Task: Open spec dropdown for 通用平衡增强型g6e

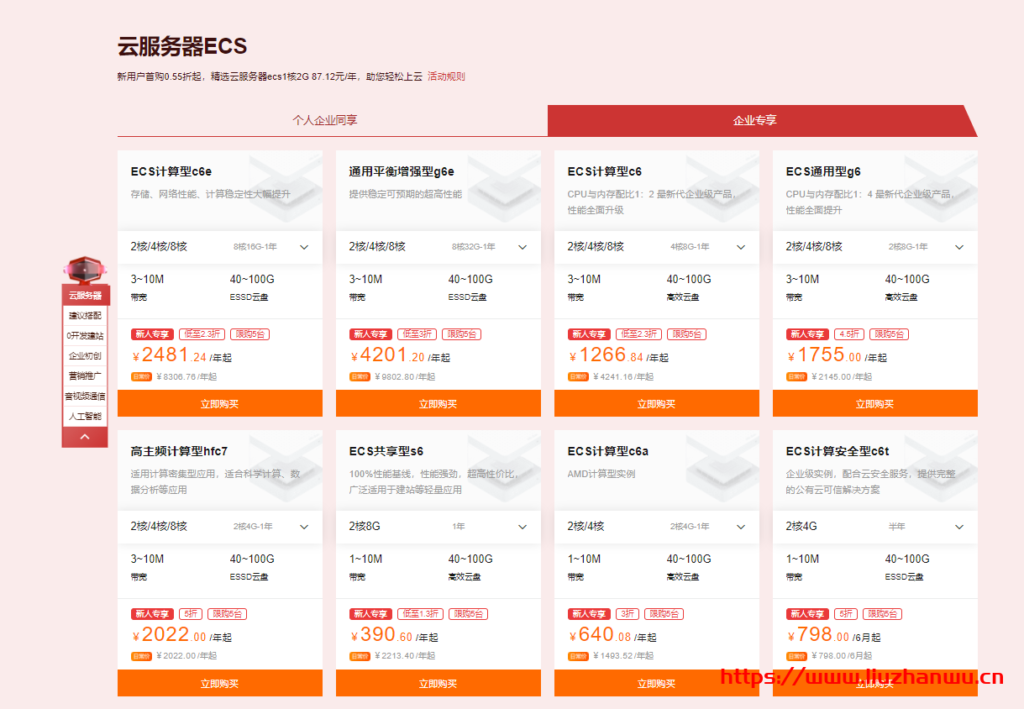Action: [522, 247]
